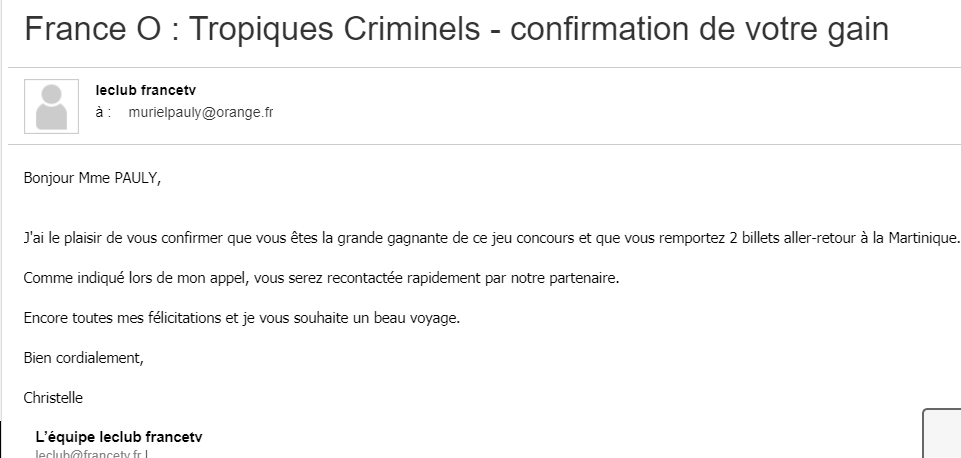The height and width of the screenshot is (458, 961).
Task: Click the sender's avatar placeholder icon
Action: [x=51, y=106]
